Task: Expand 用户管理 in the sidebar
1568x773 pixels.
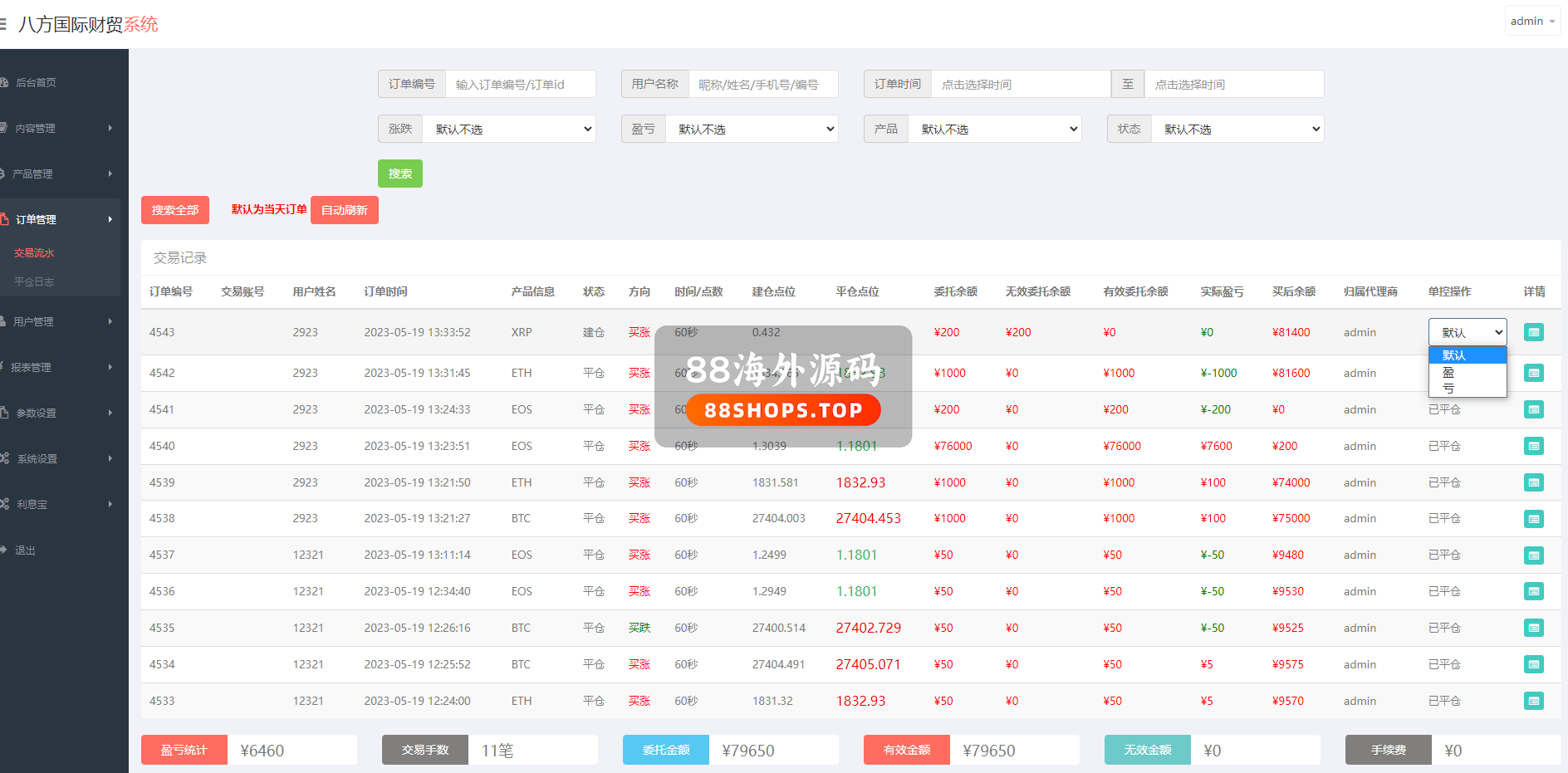Action: point(60,321)
